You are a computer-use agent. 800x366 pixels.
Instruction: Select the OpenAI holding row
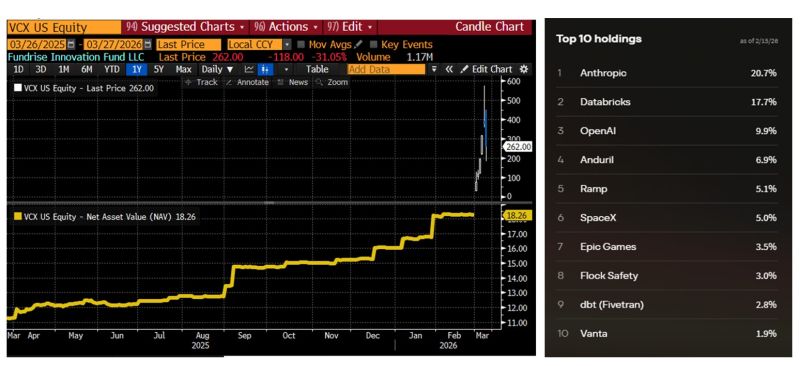[667, 131]
